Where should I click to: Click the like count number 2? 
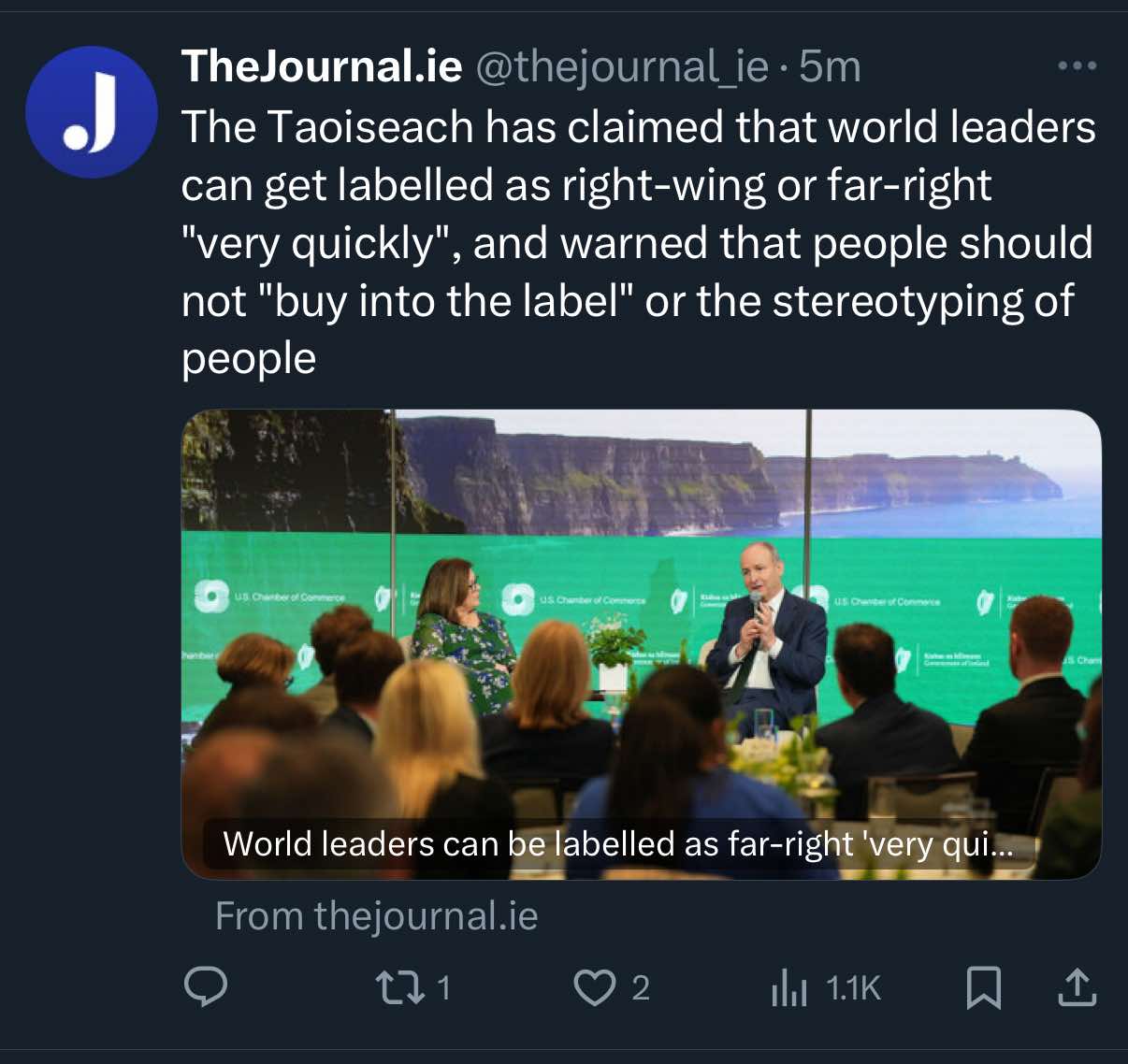click(x=641, y=987)
